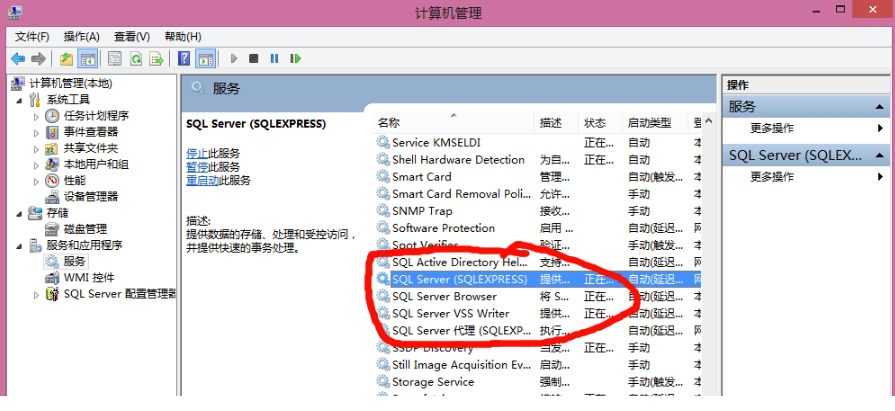Viewport: 895px width, 411px height.
Task: Click the Start service play button
Action: point(233,58)
